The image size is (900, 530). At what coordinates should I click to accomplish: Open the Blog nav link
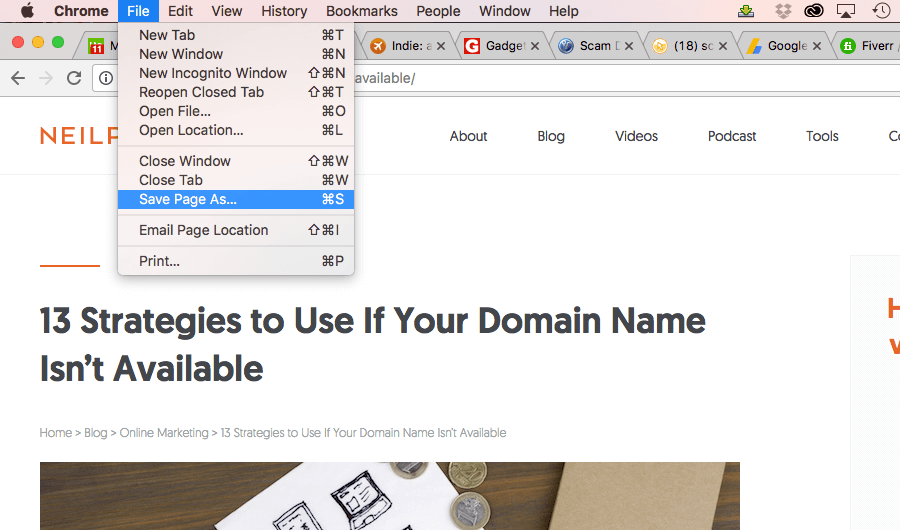point(551,136)
